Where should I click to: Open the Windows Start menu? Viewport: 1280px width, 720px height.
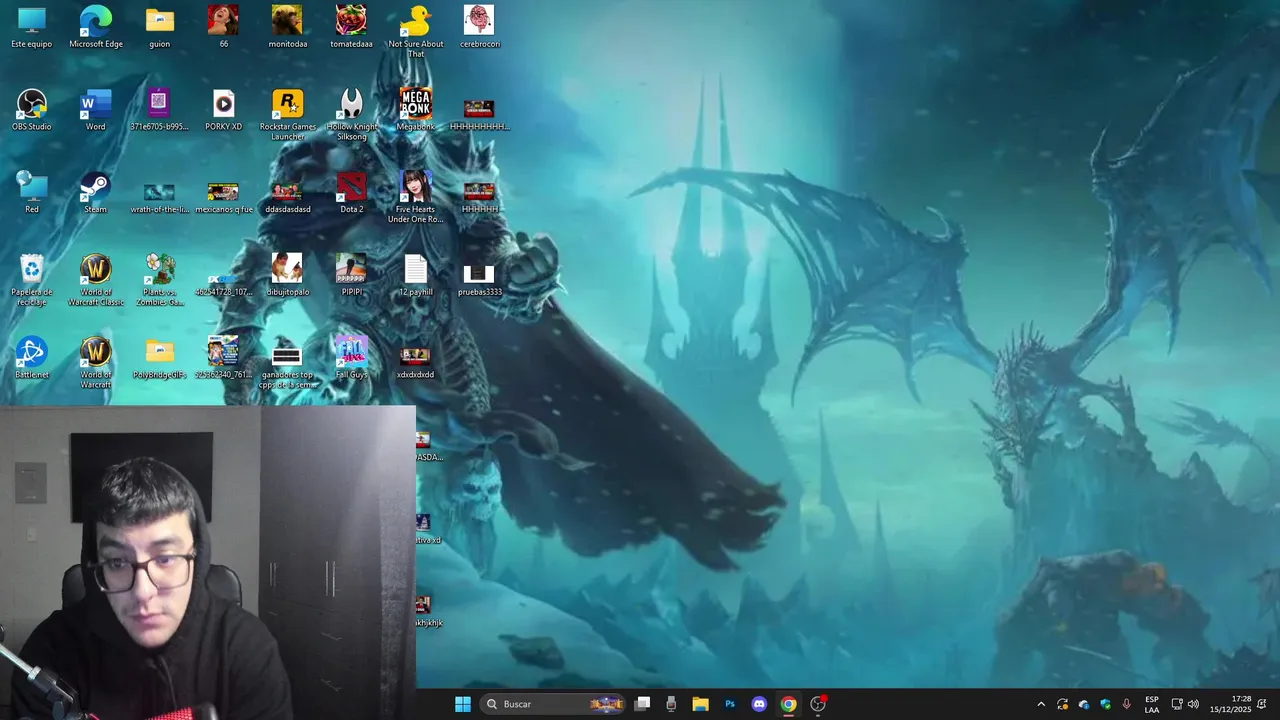coord(463,704)
